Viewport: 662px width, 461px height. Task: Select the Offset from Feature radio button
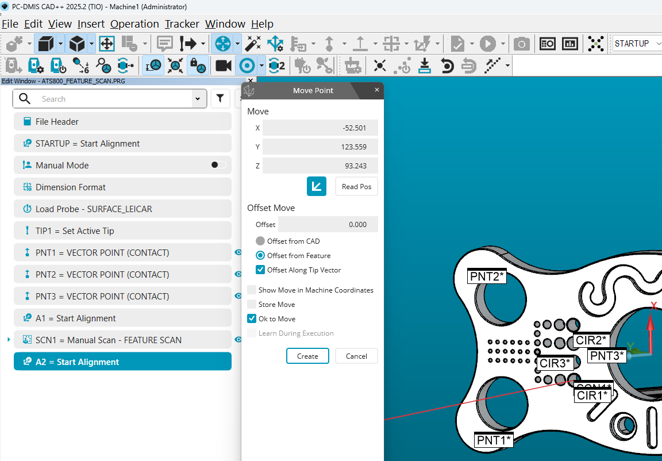point(260,255)
